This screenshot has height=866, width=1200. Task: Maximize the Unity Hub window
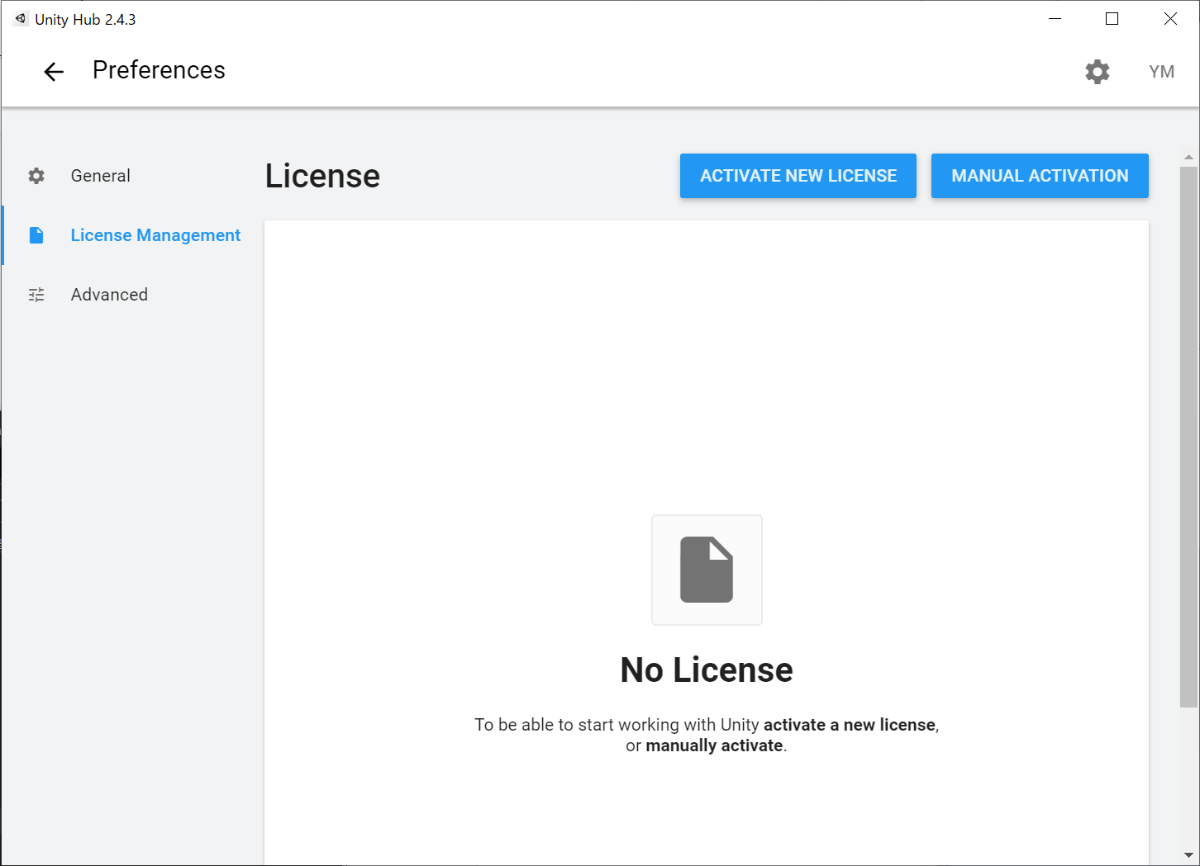(x=1112, y=19)
